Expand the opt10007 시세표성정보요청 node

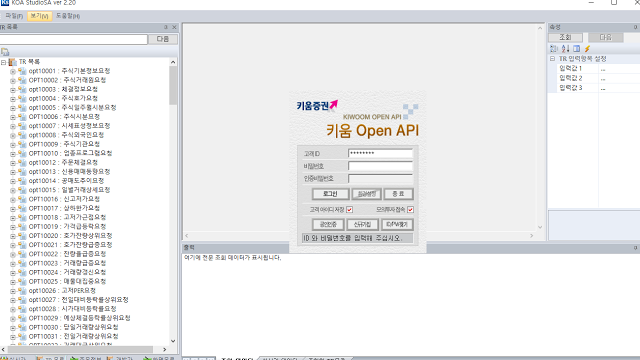coord(13,127)
